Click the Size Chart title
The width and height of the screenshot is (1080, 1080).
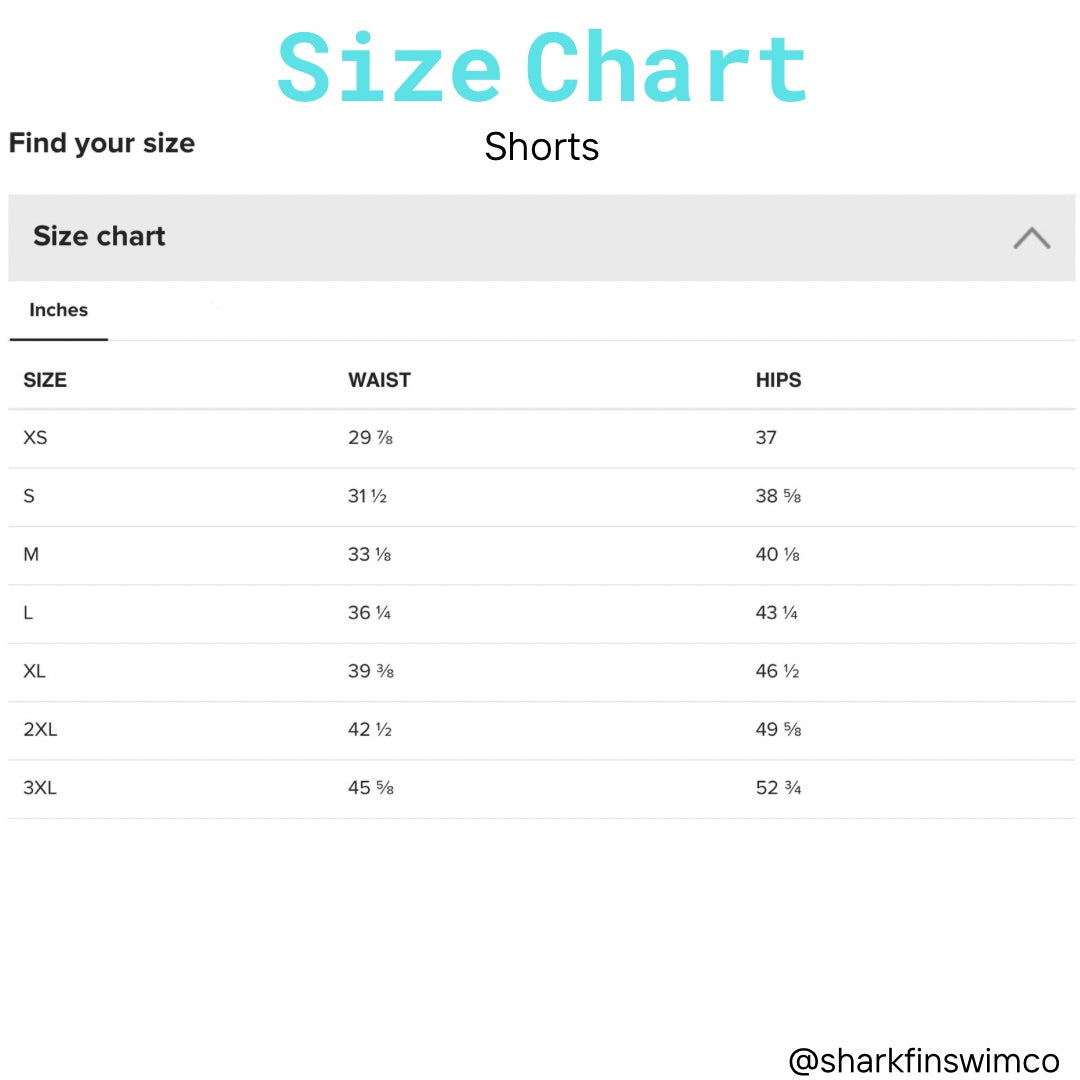point(541,65)
